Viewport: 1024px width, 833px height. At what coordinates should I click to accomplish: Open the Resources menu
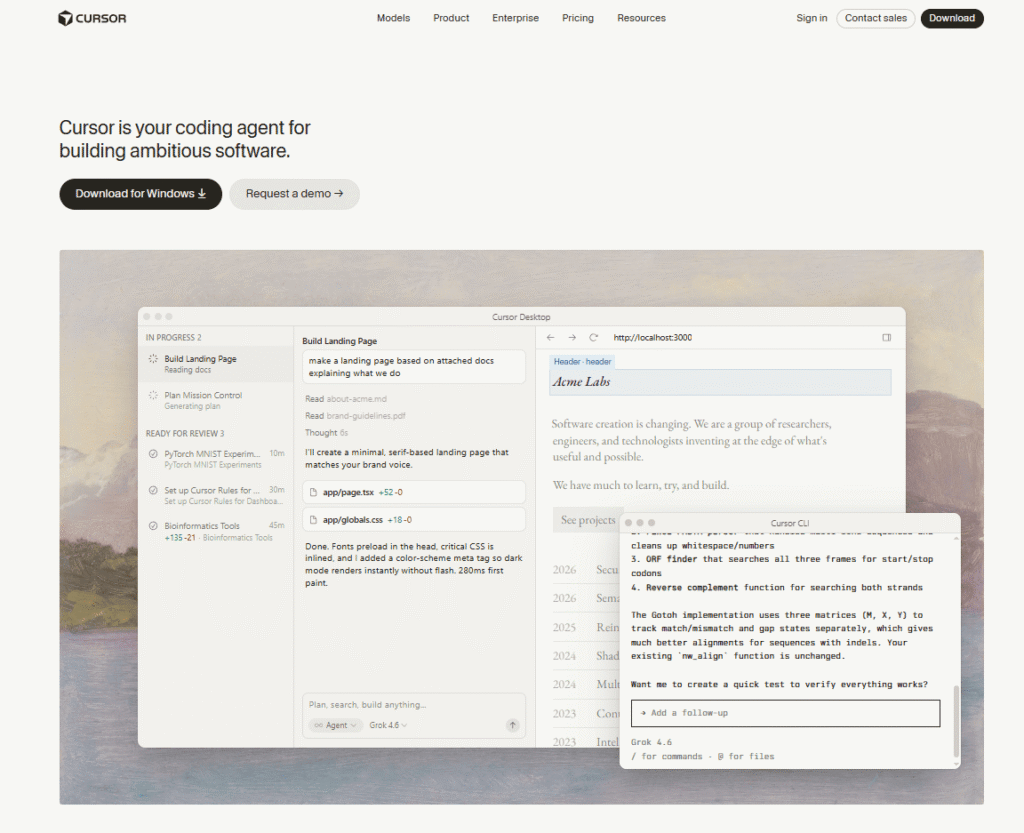click(x=641, y=18)
